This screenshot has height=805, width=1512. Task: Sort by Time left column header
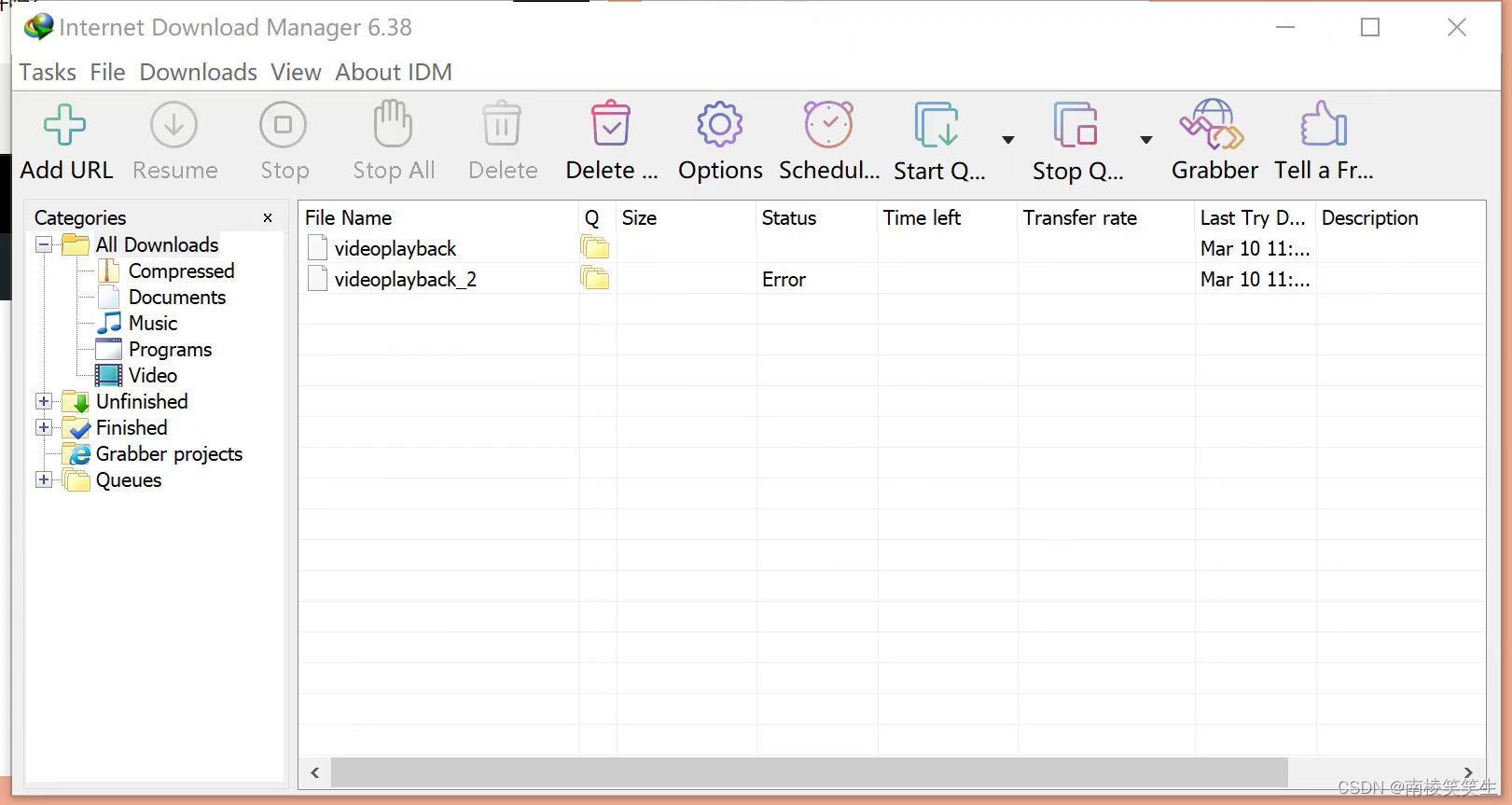(x=947, y=217)
